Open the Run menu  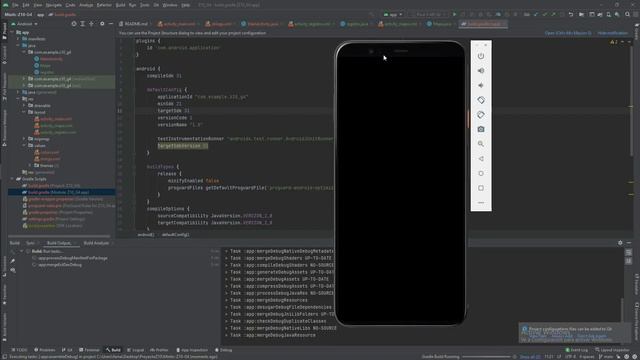(x=132, y=5)
